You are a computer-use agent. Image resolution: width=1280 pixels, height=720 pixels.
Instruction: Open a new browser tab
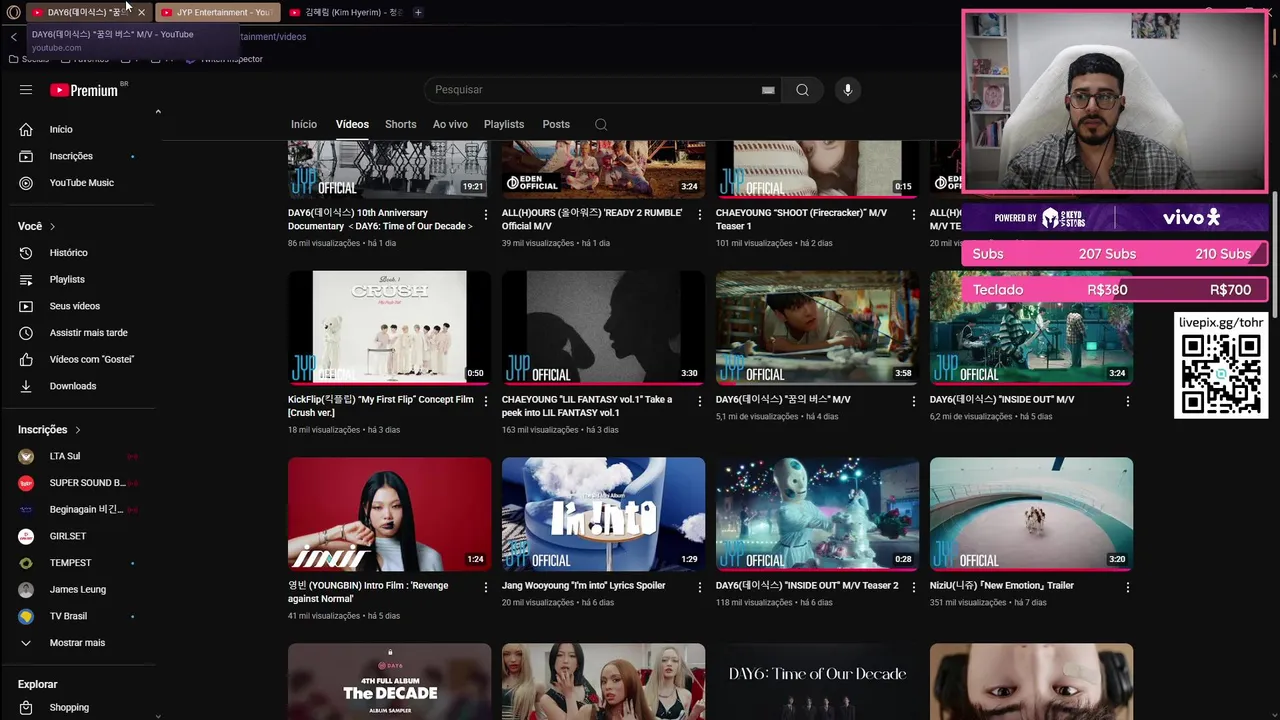pyautogui.click(x=418, y=12)
